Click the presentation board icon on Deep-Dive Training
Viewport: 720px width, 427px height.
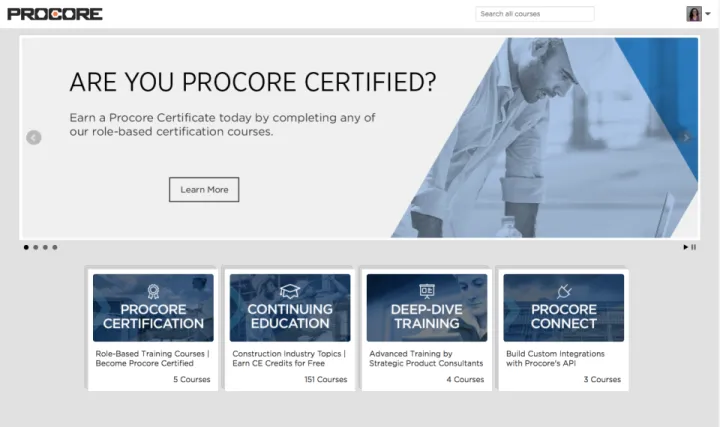coord(427,291)
